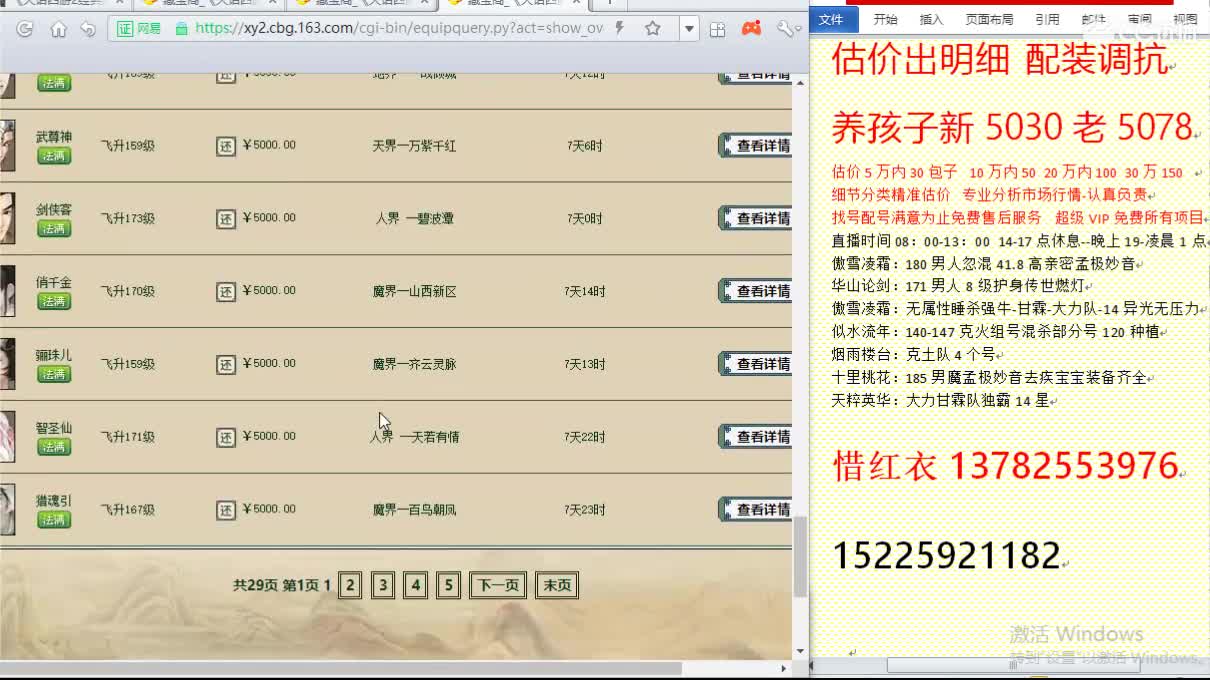View details for the 武尊神 listing
1210x680 pixels.
tap(756, 146)
